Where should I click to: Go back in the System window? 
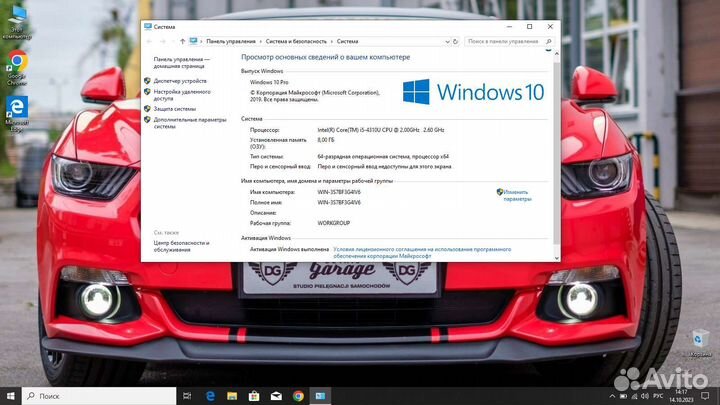click(150, 41)
